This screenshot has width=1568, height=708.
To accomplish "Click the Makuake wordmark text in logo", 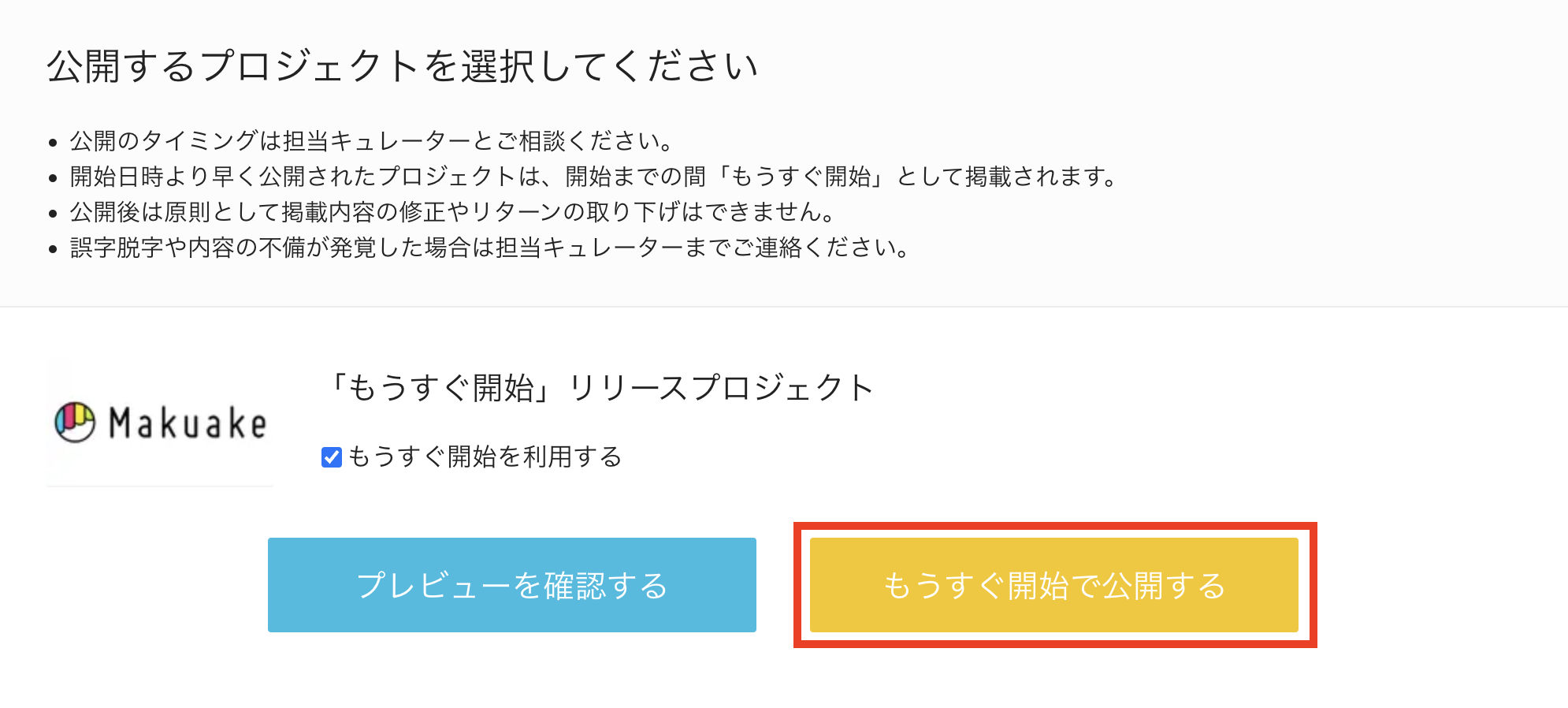I will [x=188, y=423].
